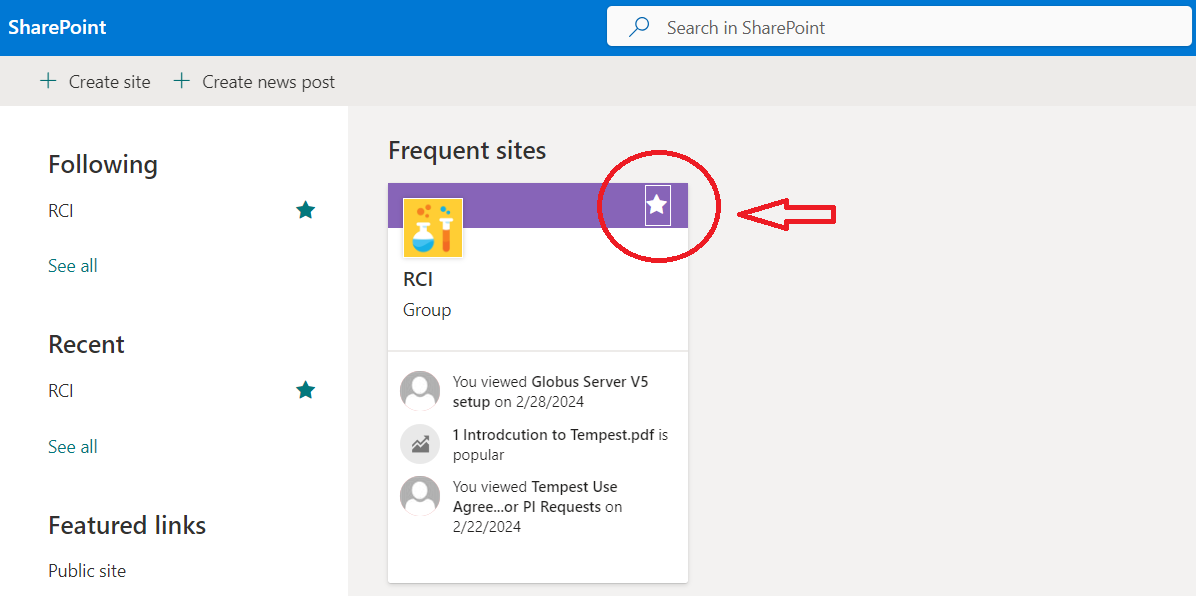This screenshot has height=596, width=1196.
Task: Toggle the follow star on the RCI card
Action: click(657, 205)
